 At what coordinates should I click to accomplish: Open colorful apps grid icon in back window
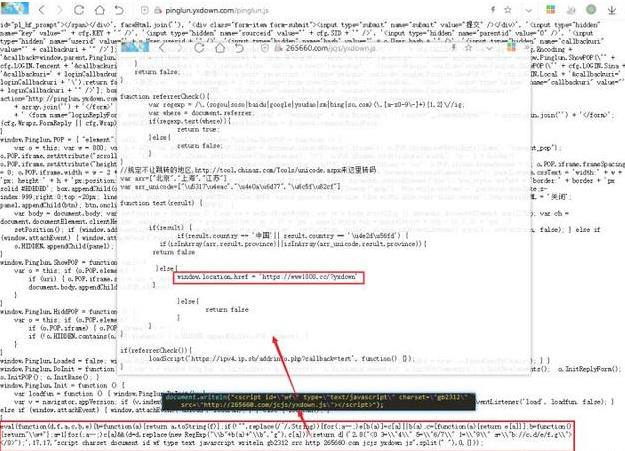[x=550, y=10]
